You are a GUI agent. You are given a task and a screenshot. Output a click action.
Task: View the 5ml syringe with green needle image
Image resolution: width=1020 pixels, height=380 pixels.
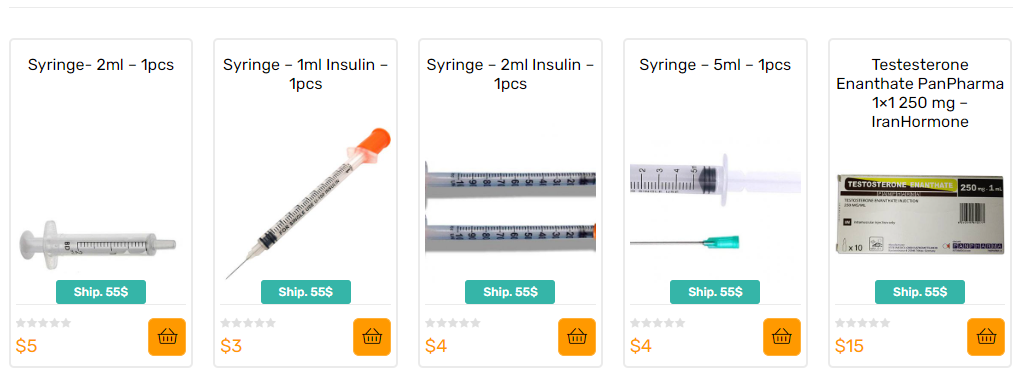point(716,203)
